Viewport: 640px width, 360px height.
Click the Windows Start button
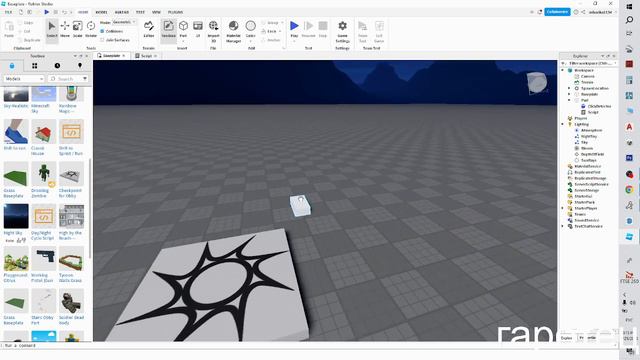629,6
